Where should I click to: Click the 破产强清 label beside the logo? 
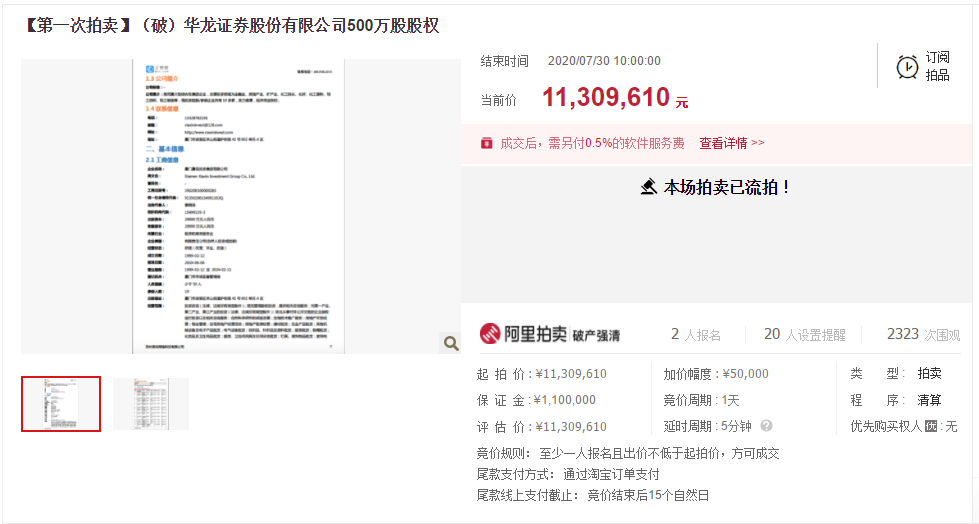(x=596, y=335)
